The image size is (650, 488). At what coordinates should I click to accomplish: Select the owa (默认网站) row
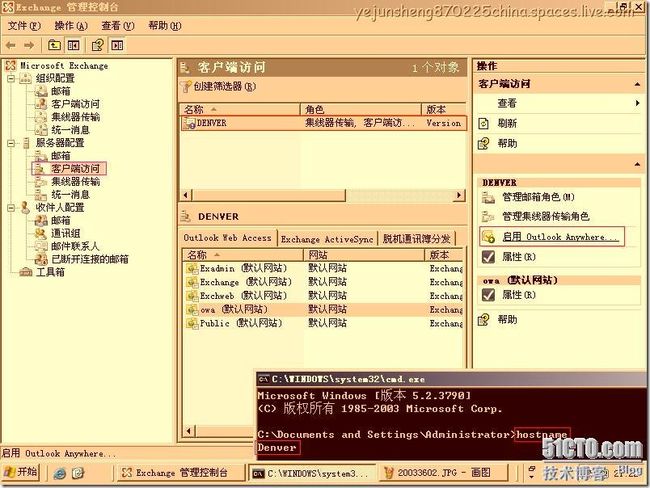(x=324, y=309)
